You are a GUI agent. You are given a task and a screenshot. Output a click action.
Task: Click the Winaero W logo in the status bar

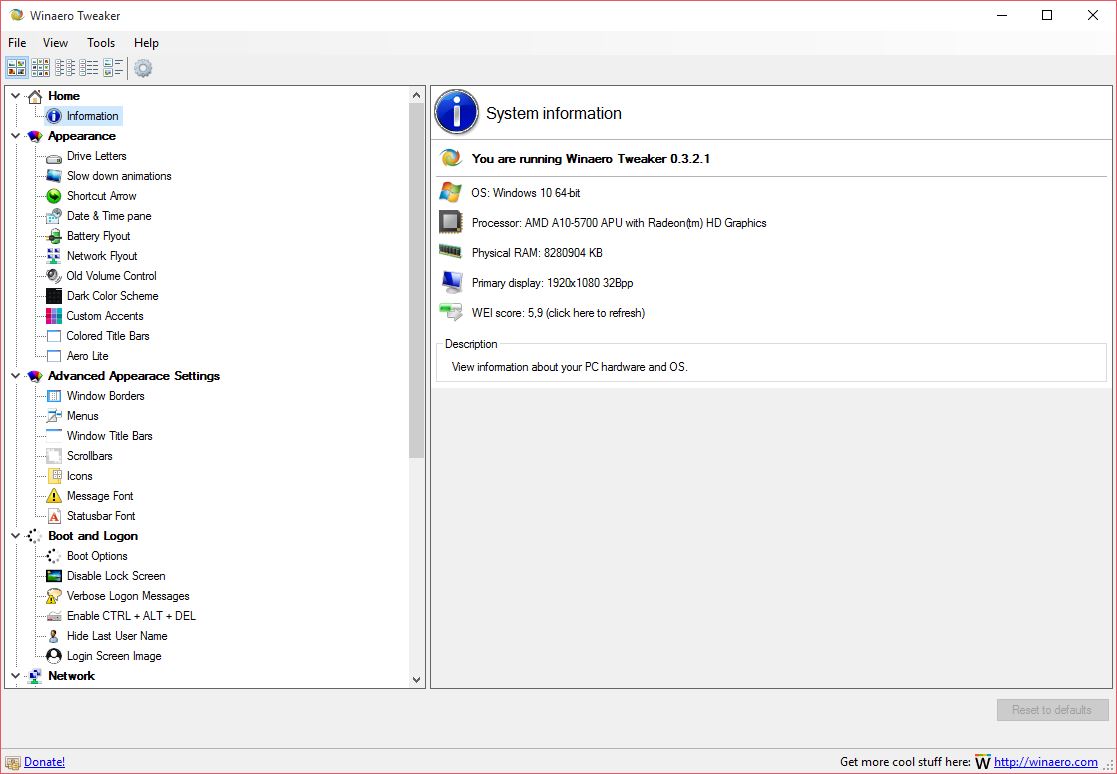[x=982, y=762]
